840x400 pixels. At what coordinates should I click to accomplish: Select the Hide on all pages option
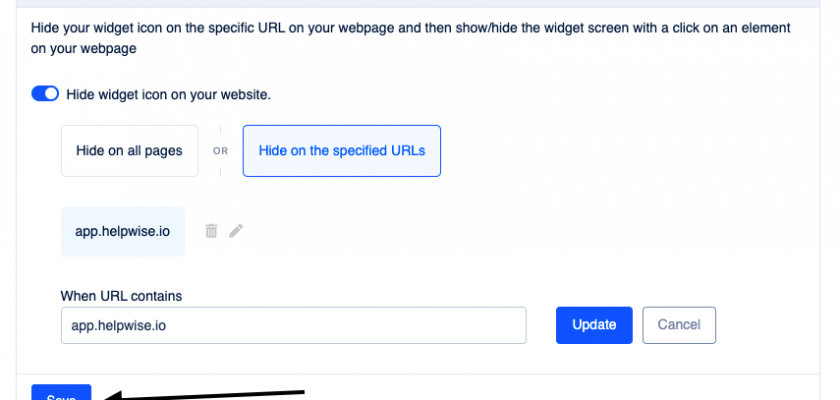tap(129, 151)
